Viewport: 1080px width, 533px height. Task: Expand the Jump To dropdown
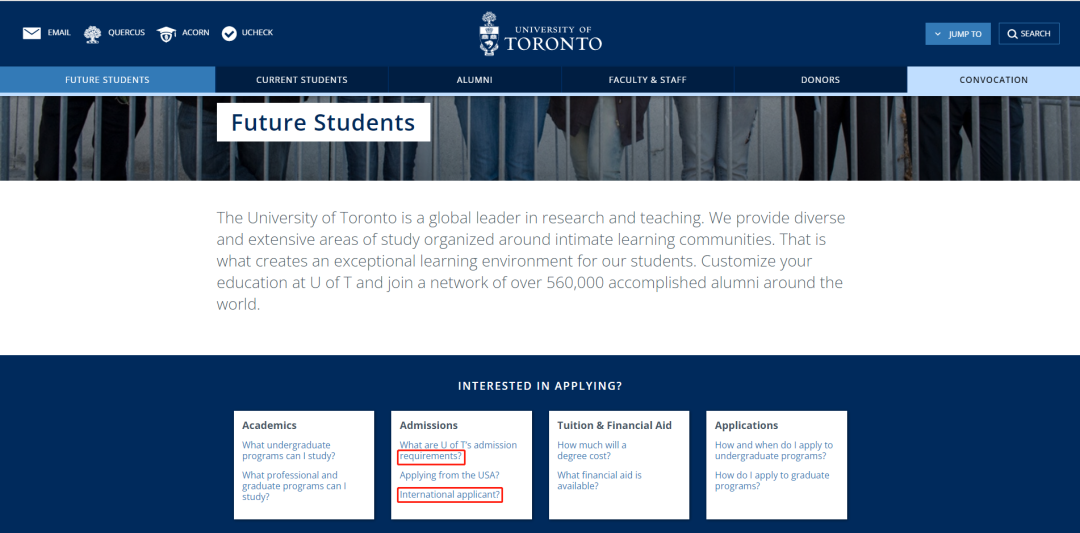957,34
